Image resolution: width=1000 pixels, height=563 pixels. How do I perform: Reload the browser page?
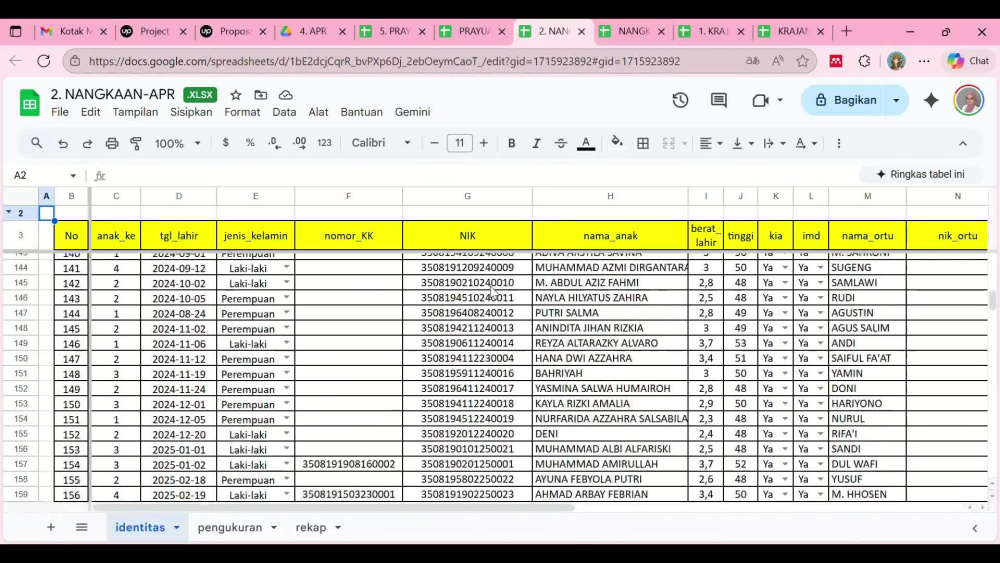pos(43,61)
